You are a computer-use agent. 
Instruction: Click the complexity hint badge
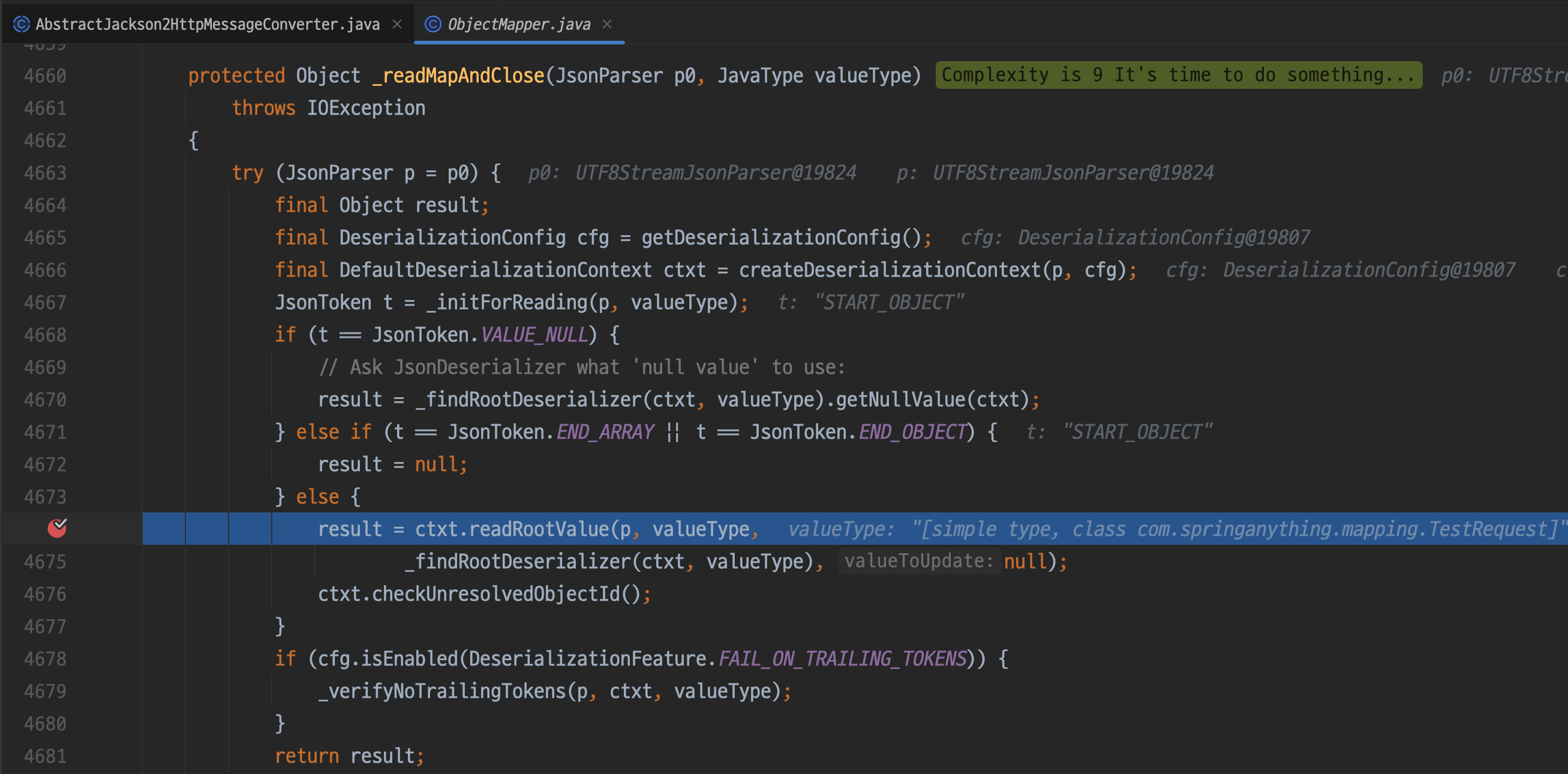[1178, 75]
